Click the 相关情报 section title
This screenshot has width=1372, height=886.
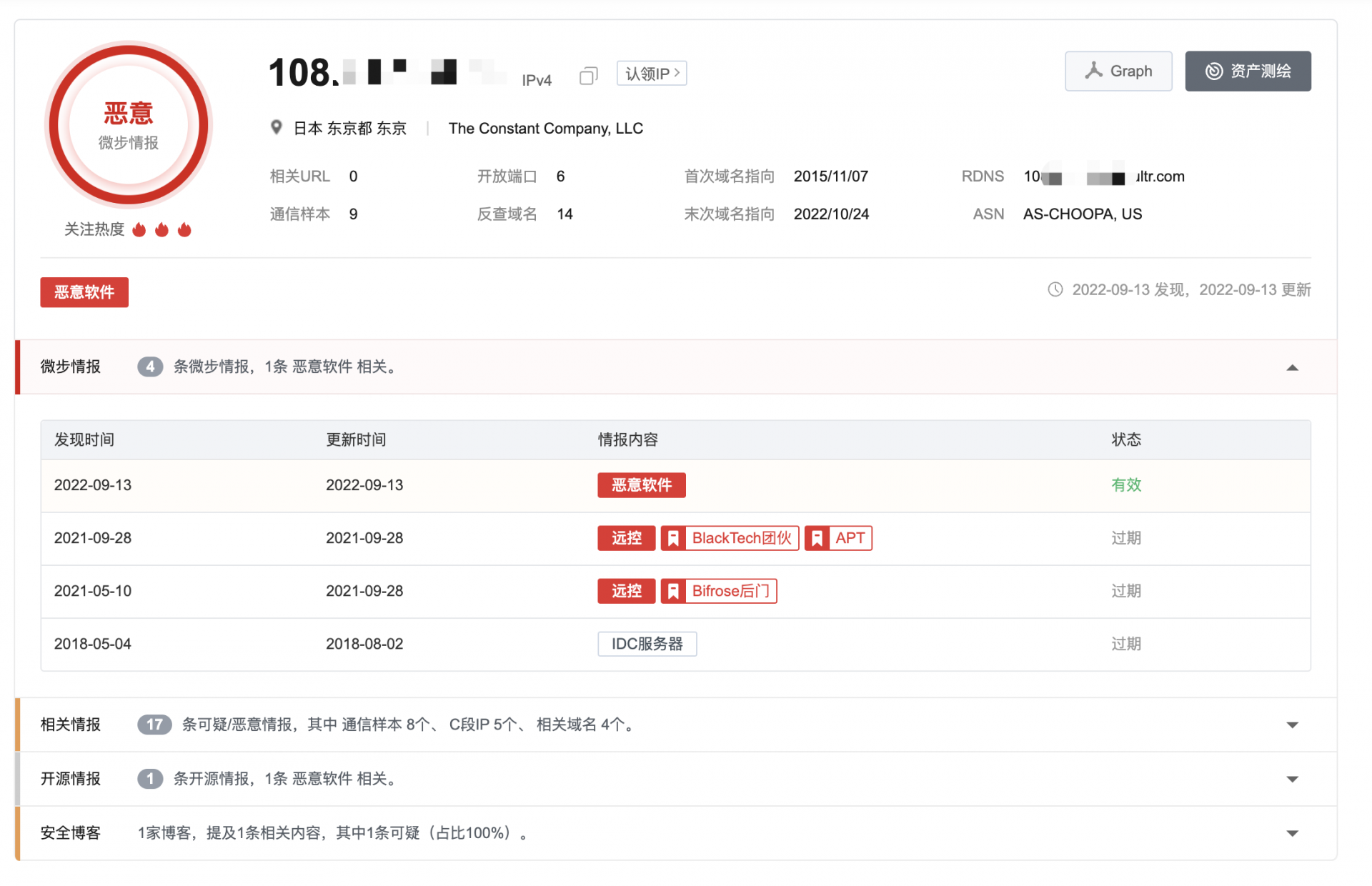pyautogui.click(x=71, y=725)
